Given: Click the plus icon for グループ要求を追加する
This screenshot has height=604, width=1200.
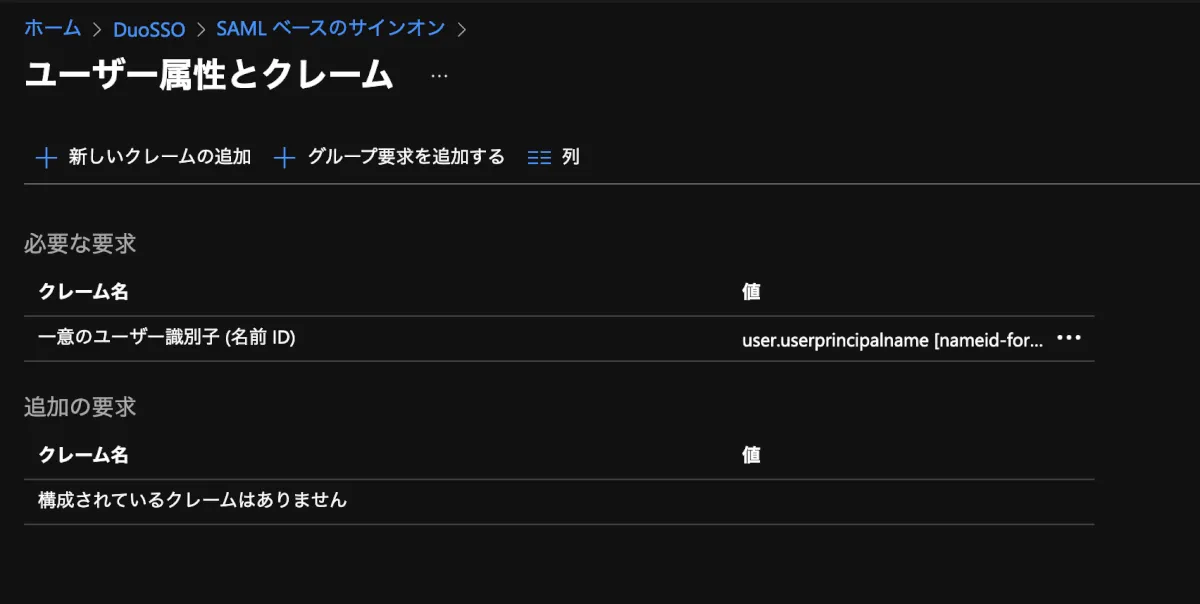Looking at the screenshot, I should point(285,158).
